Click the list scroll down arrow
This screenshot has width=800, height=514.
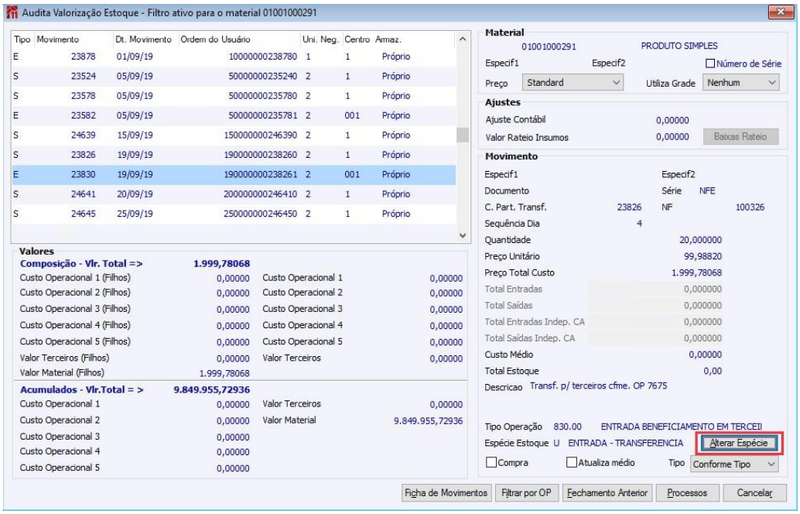point(462,235)
